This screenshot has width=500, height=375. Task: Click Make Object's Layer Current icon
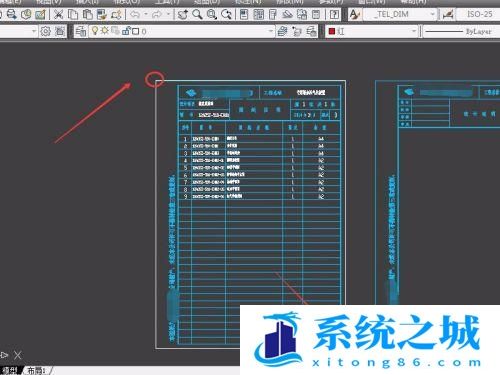point(282,31)
